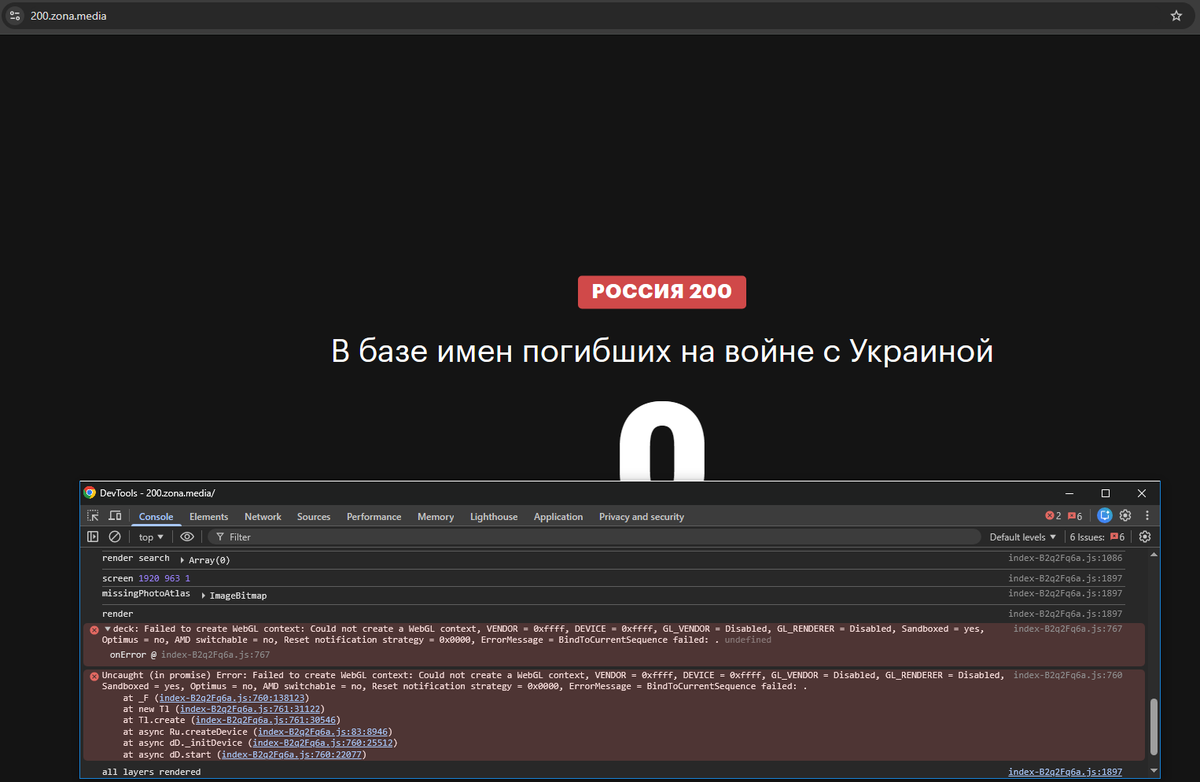Open the main DevTools settings gear

(x=1125, y=516)
